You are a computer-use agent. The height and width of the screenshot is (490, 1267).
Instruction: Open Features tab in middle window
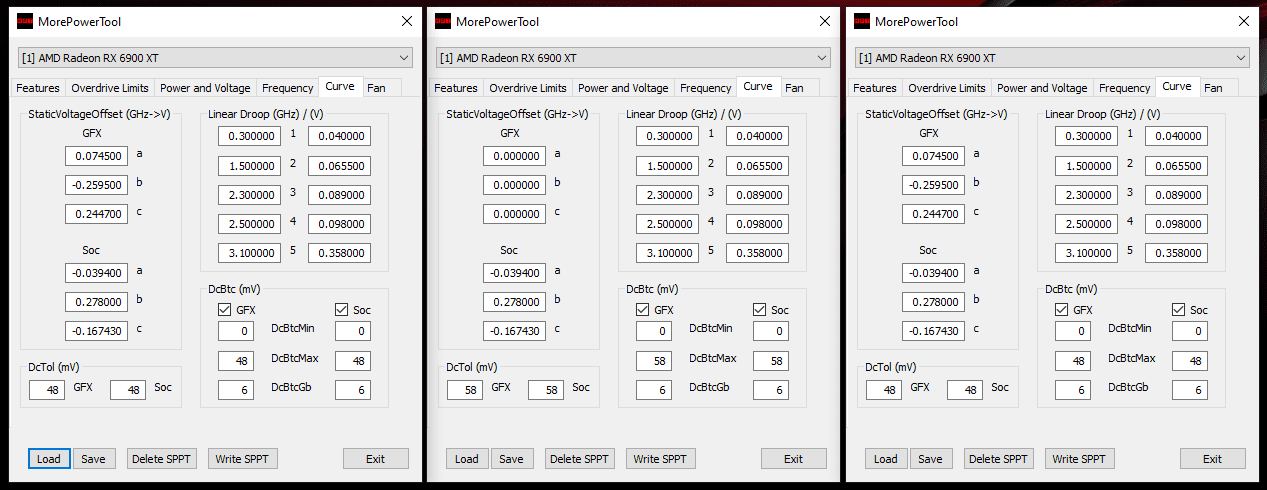pos(456,88)
